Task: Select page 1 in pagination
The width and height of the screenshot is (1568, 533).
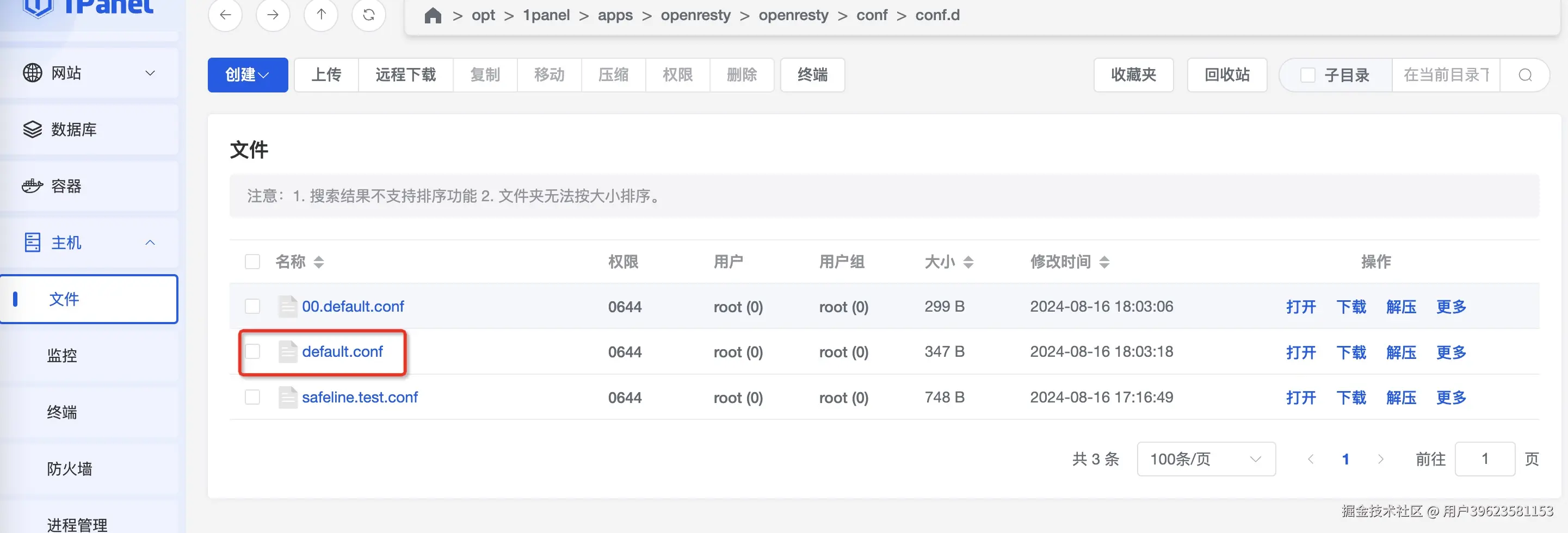Action: tap(1346, 459)
